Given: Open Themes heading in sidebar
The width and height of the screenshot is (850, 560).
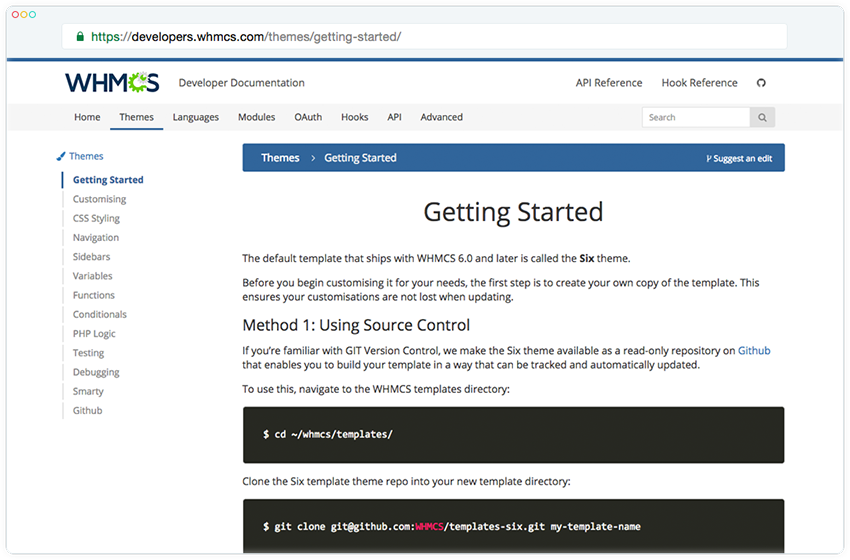Looking at the screenshot, I should [x=86, y=156].
